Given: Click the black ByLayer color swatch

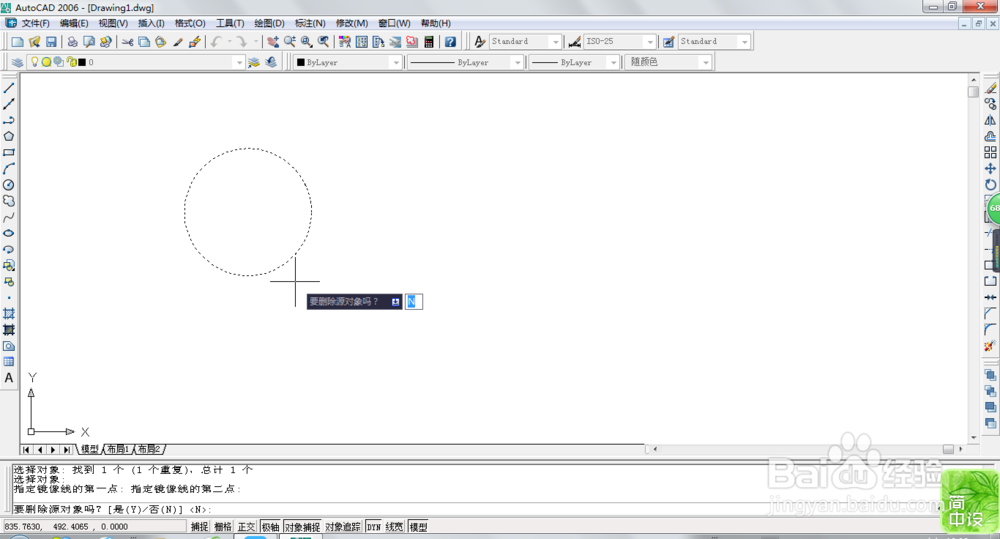Looking at the screenshot, I should [x=301, y=63].
